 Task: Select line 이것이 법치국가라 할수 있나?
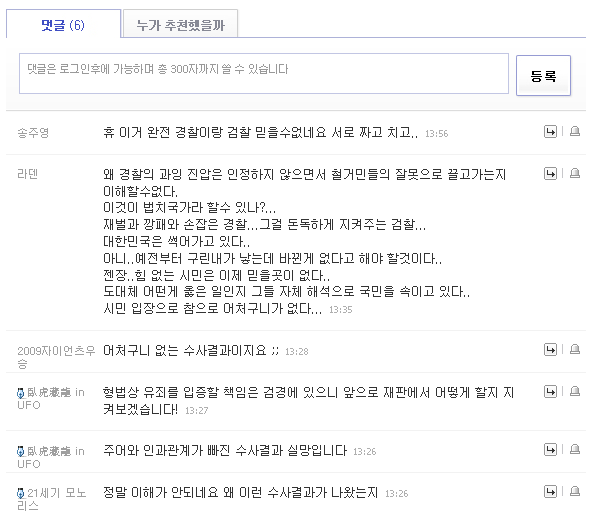(x=189, y=208)
